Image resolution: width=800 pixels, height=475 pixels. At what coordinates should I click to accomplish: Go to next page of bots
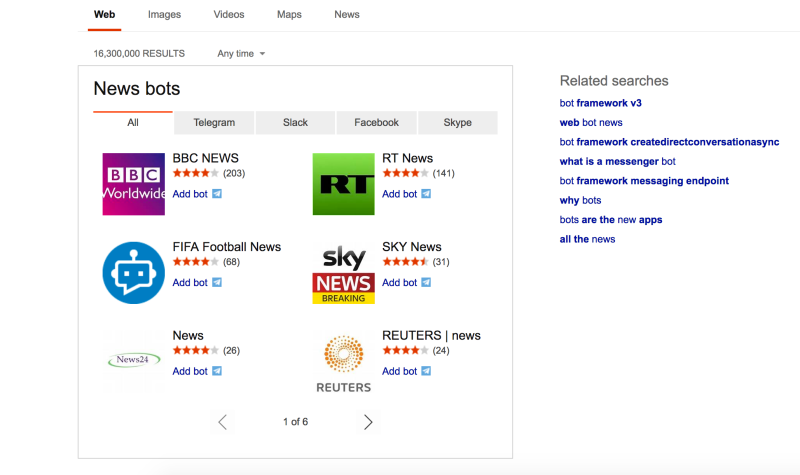[x=368, y=422]
